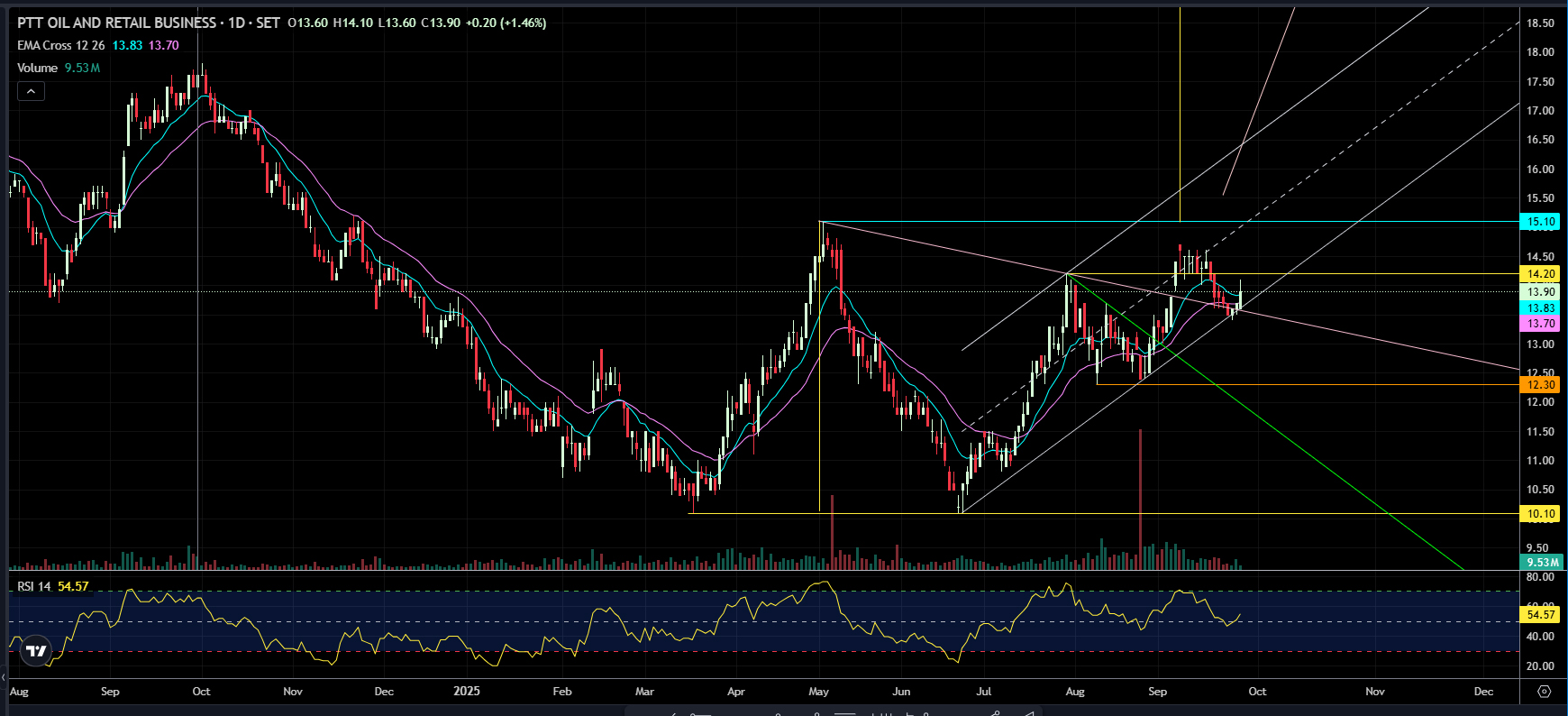The width and height of the screenshot is (1568, 716).
Task: Select the orange horizontal line drawn at 12.30
Action: 1307,384
